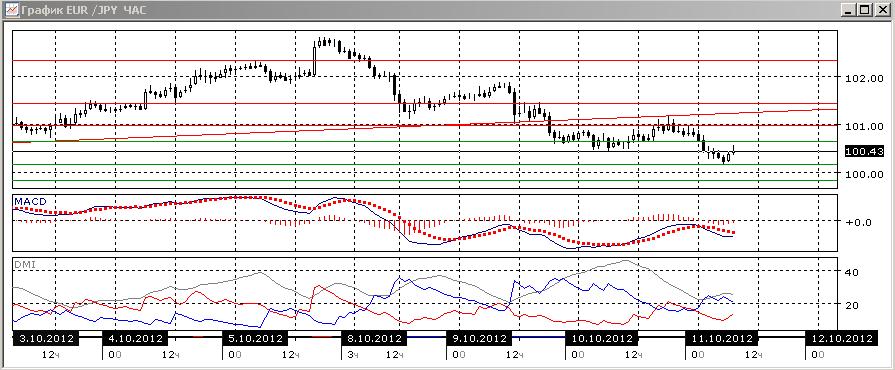Maximize the EUR/JPY chart window
This screenshot has width=895, height=370.
point(865,10)
